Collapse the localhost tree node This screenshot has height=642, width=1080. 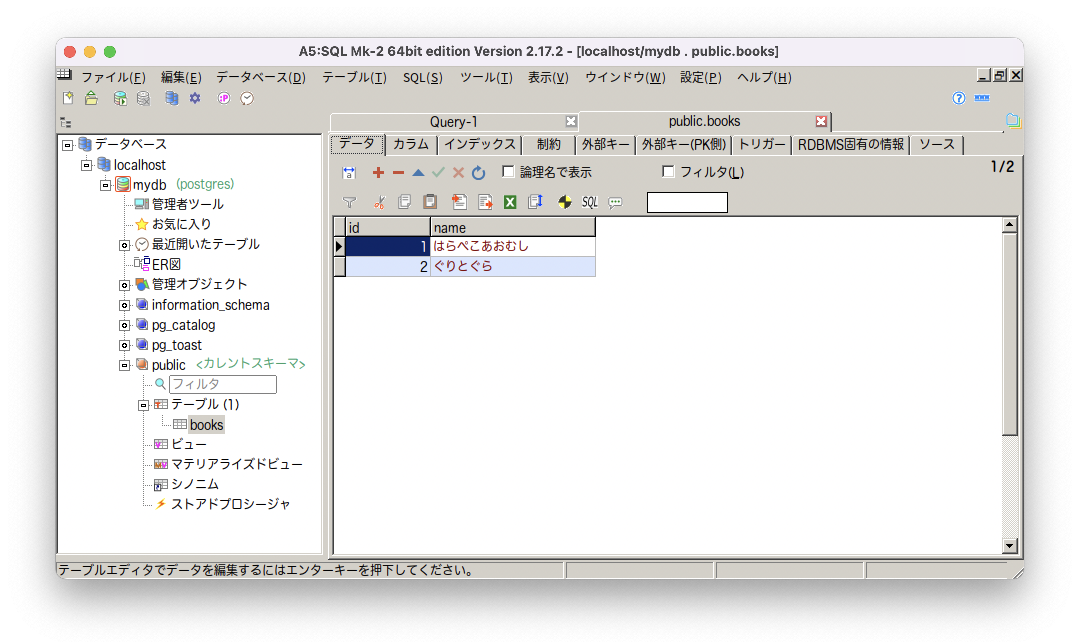click(86, 165)
